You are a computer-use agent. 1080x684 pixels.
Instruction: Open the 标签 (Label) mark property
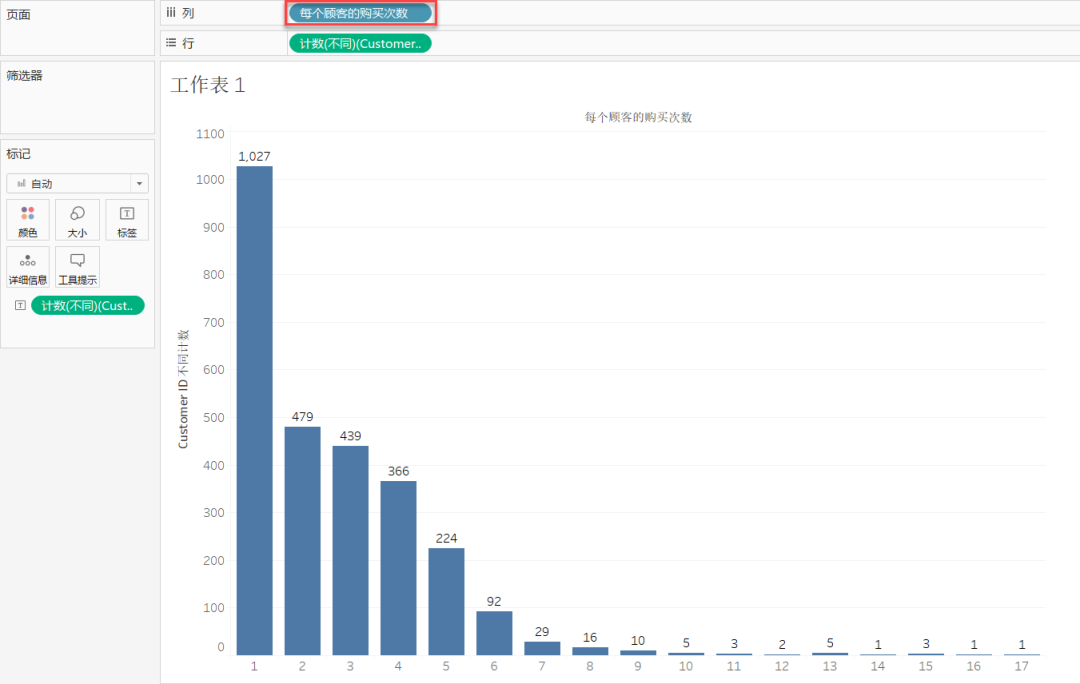point(127,219)
